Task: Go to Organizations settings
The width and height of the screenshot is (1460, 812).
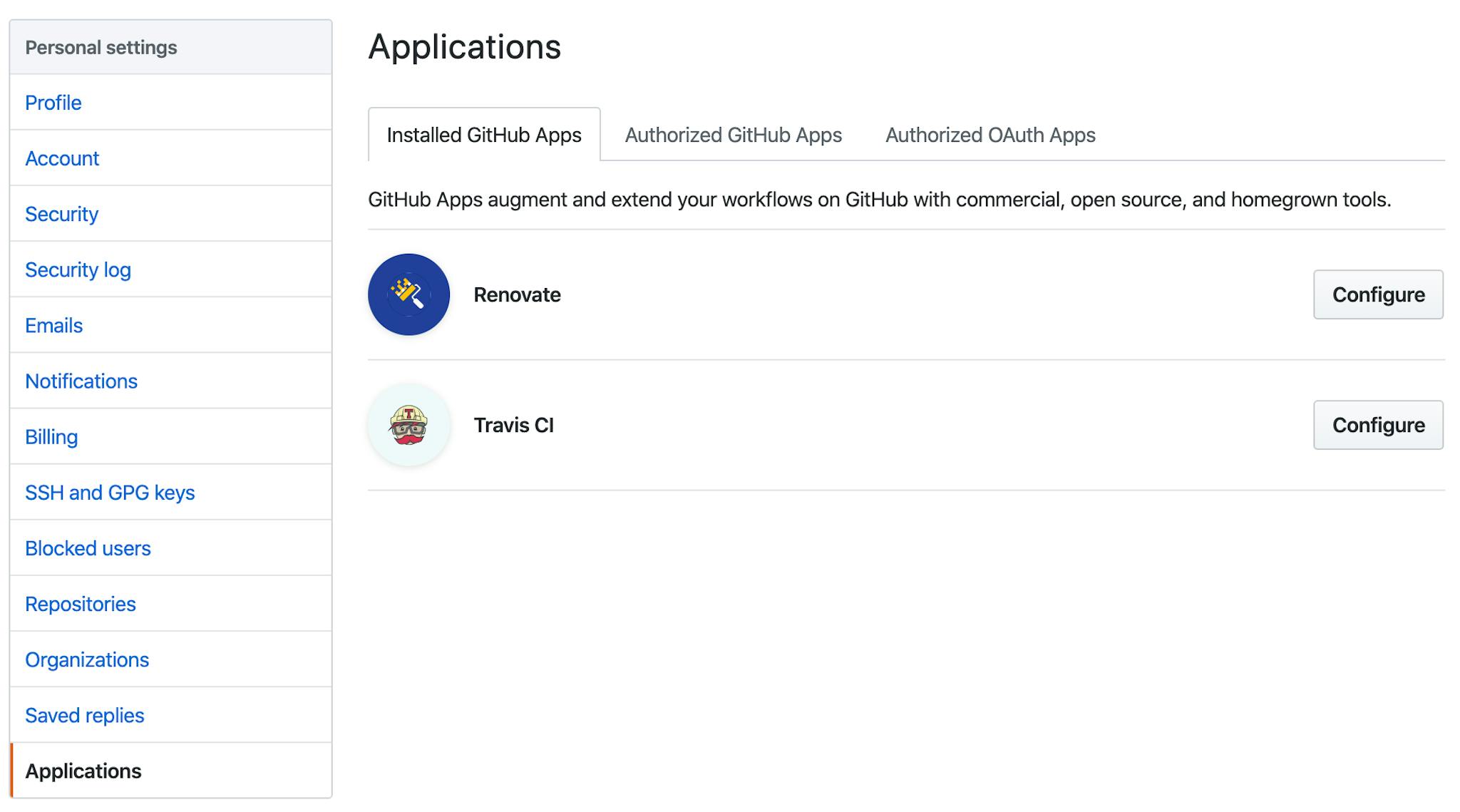Action: tap(87, 659)
